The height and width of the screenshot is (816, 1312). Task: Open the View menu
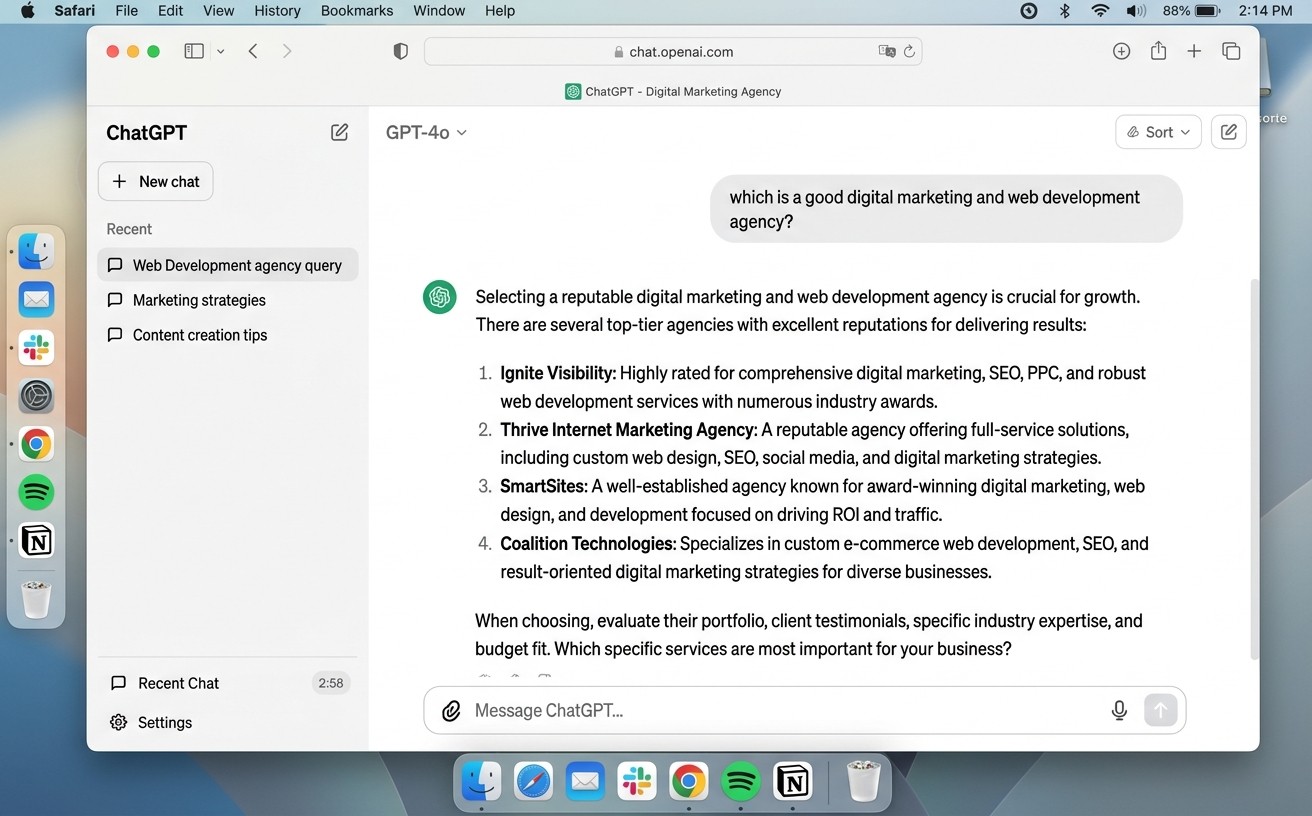(x=218, y=11)
